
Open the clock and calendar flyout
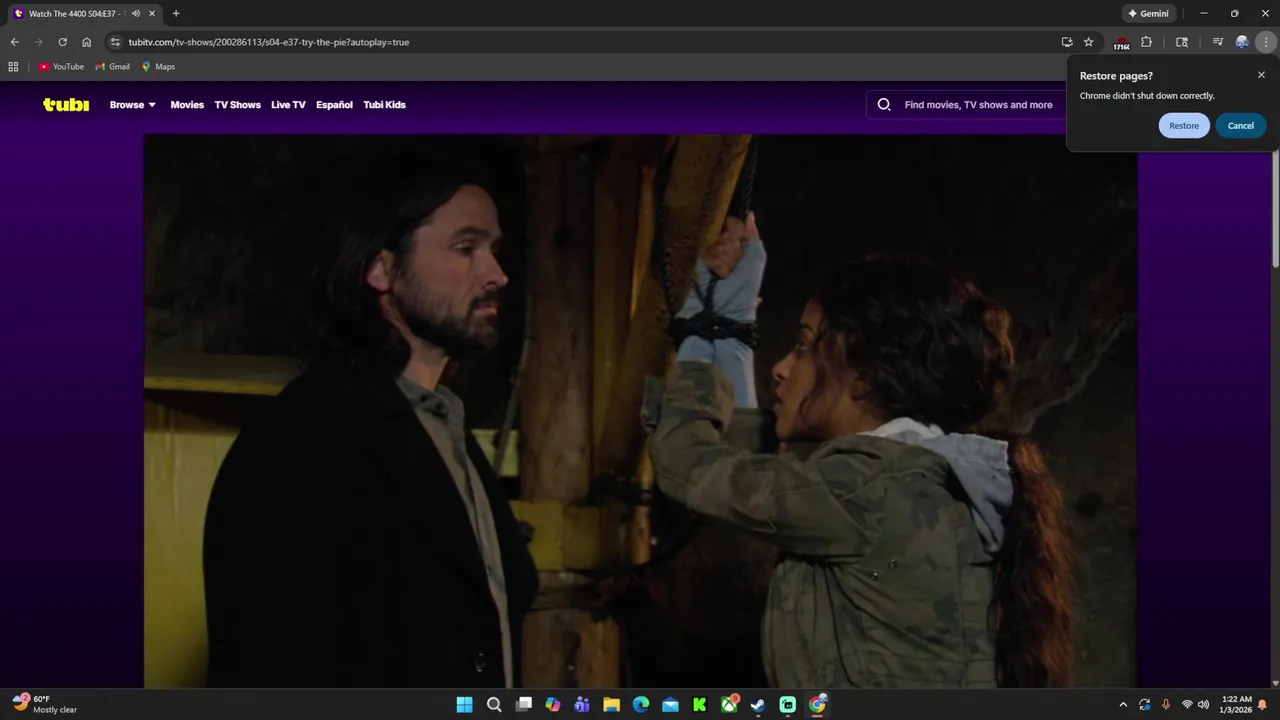[1236, 705]
